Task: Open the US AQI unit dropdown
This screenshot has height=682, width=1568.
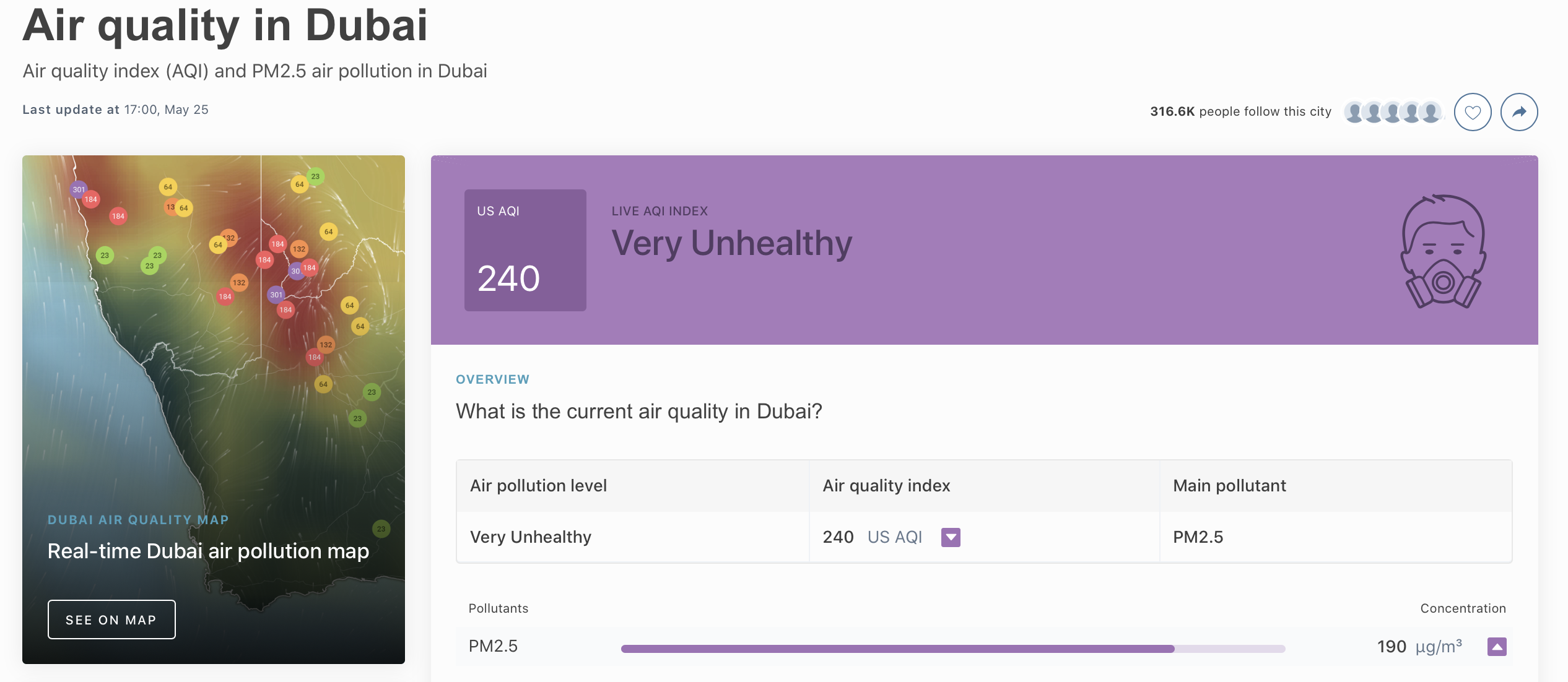Action: tap(951, 537)
